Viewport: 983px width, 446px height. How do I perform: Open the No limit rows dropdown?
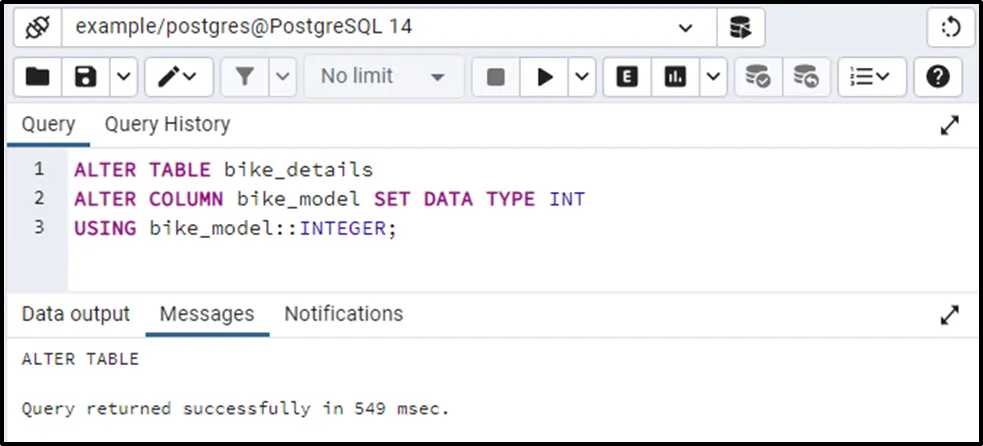[383, 76]
